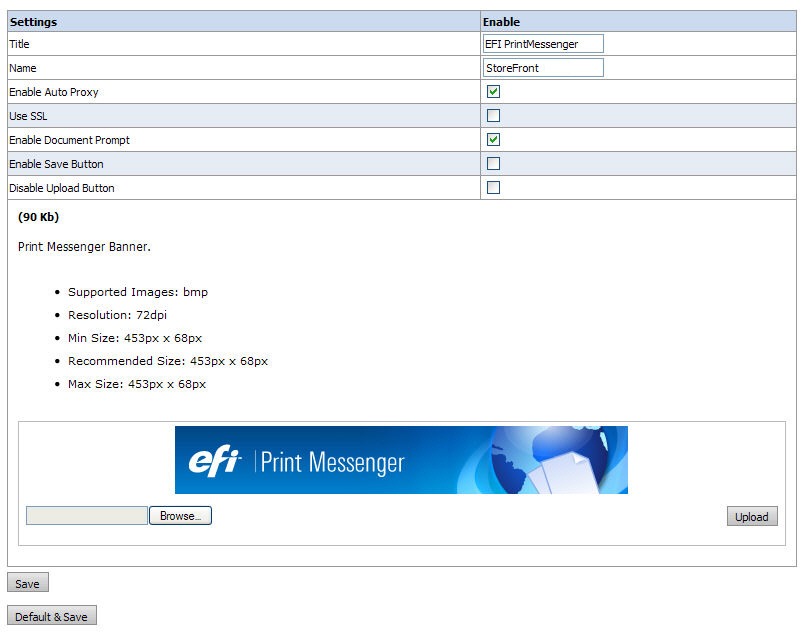Click the Resolution: 72dpi line
The height and width of the screenshot is (634, 804).
click(117, 315)
